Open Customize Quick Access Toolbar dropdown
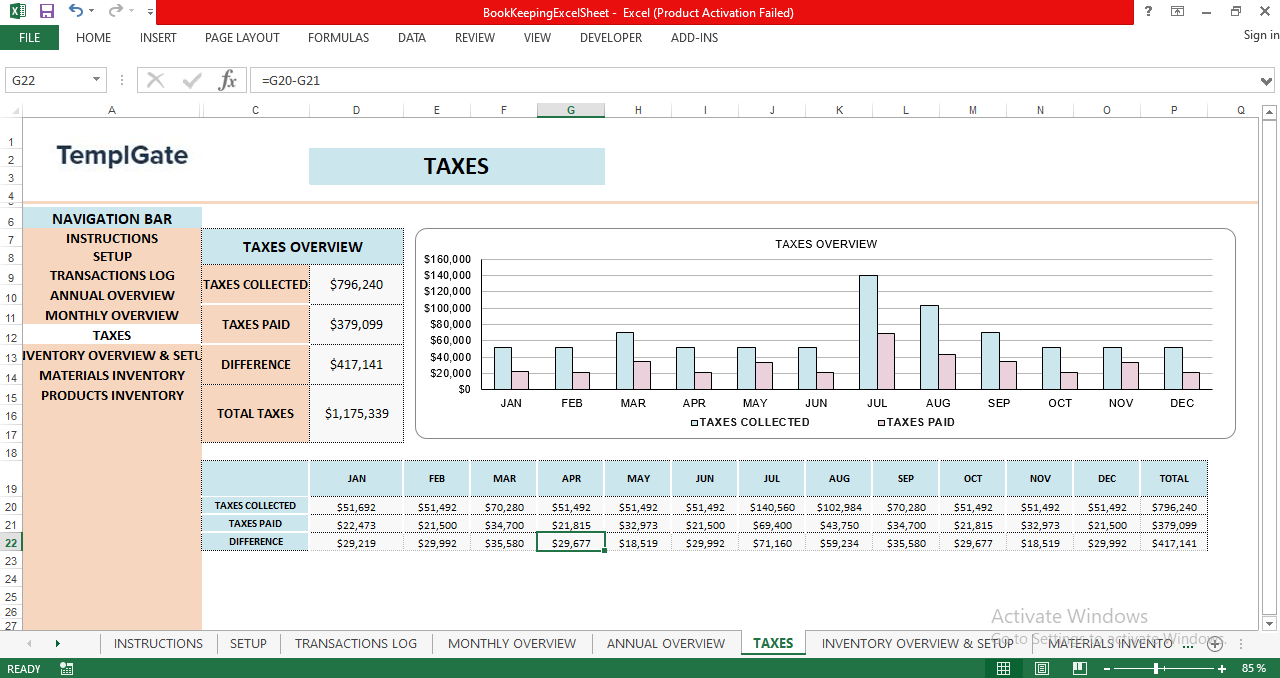The width and height of the screenshot is (1280, 678). click(x=150, y=12)
